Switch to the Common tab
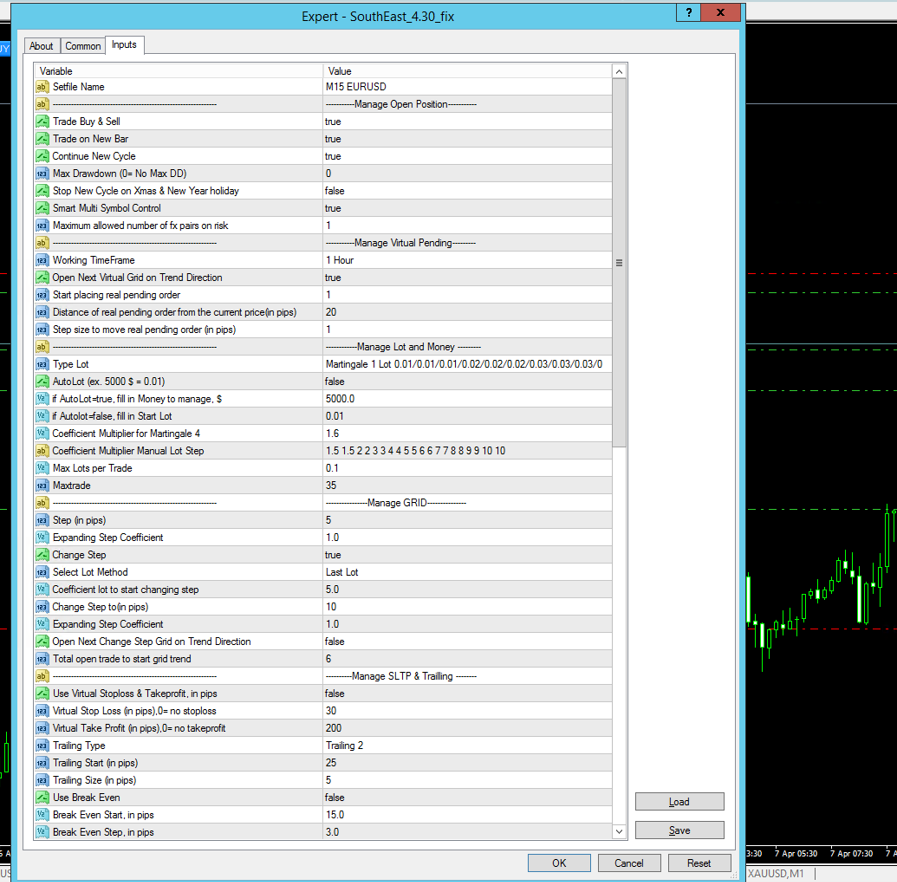Screen dimensions: 897x882 (83, 46)
